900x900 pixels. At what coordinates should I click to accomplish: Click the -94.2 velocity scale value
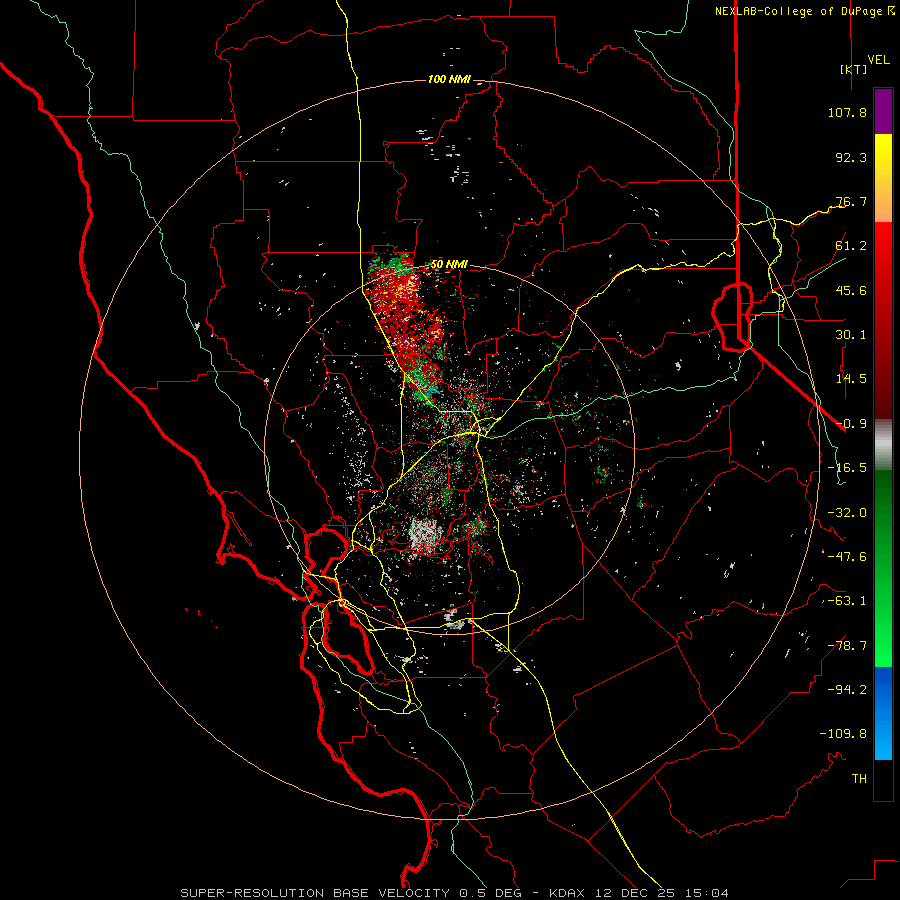tap(847, 690)
